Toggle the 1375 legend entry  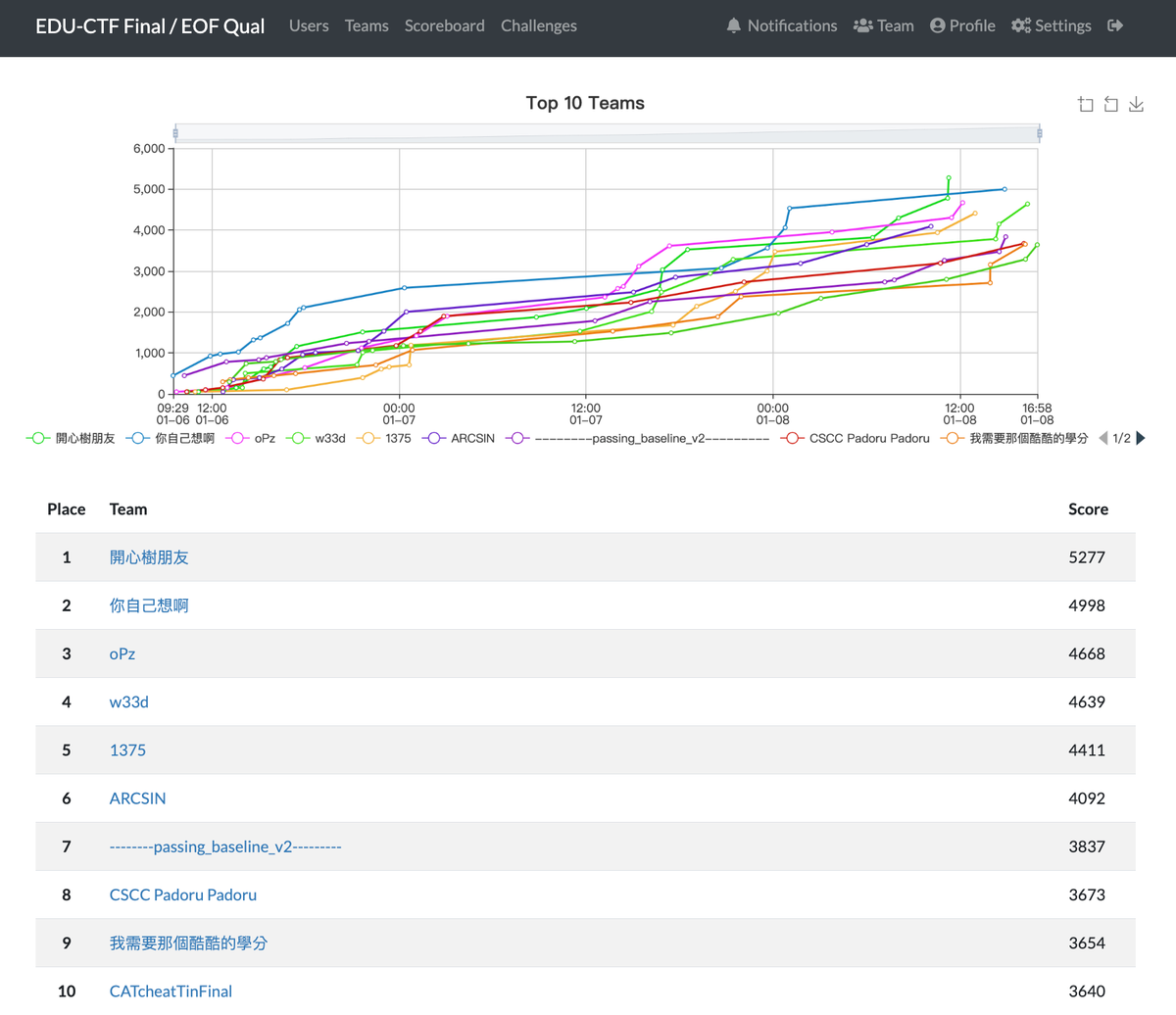click(x=385, y=438)
